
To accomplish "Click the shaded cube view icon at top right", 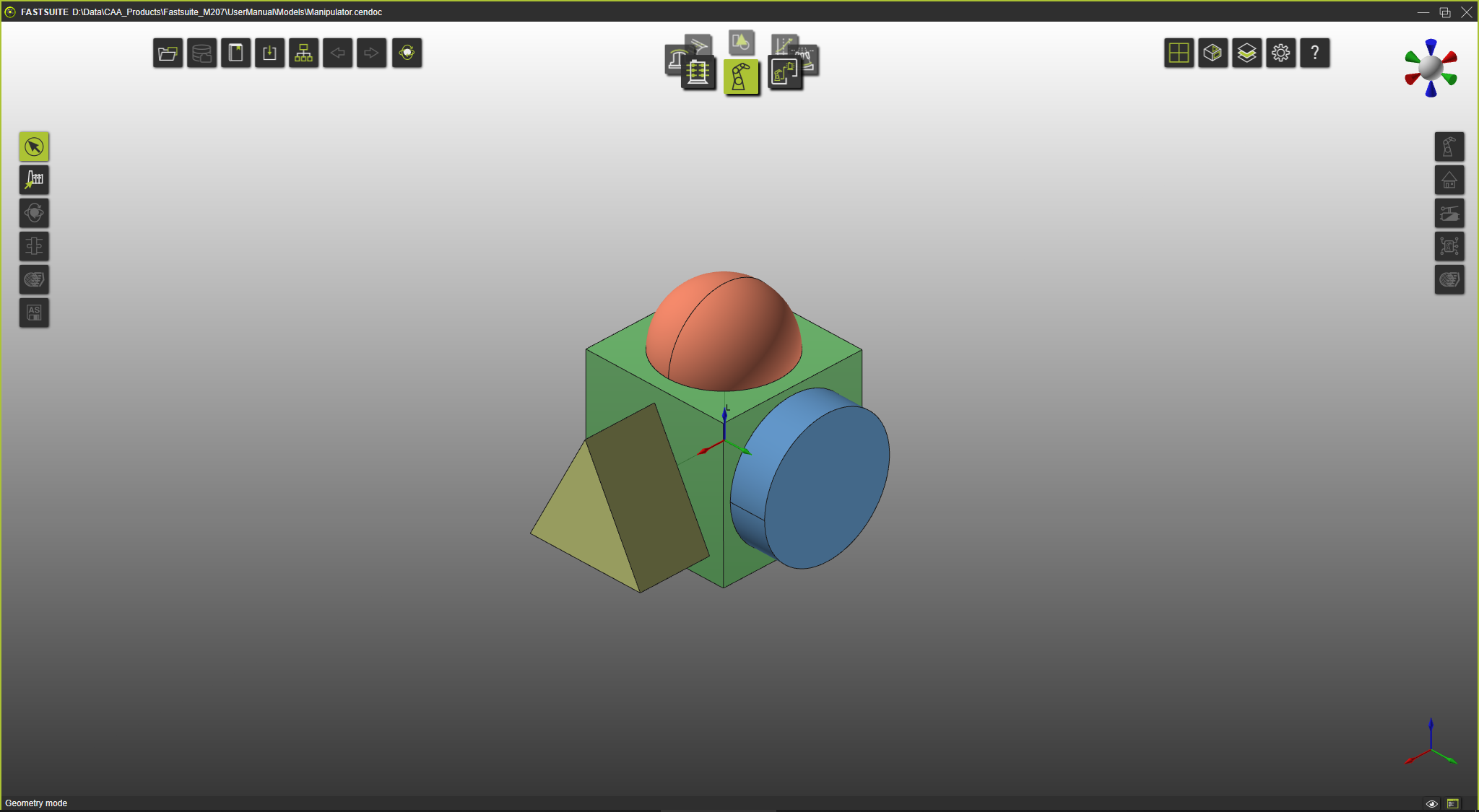I will [x=1213, y=53].
